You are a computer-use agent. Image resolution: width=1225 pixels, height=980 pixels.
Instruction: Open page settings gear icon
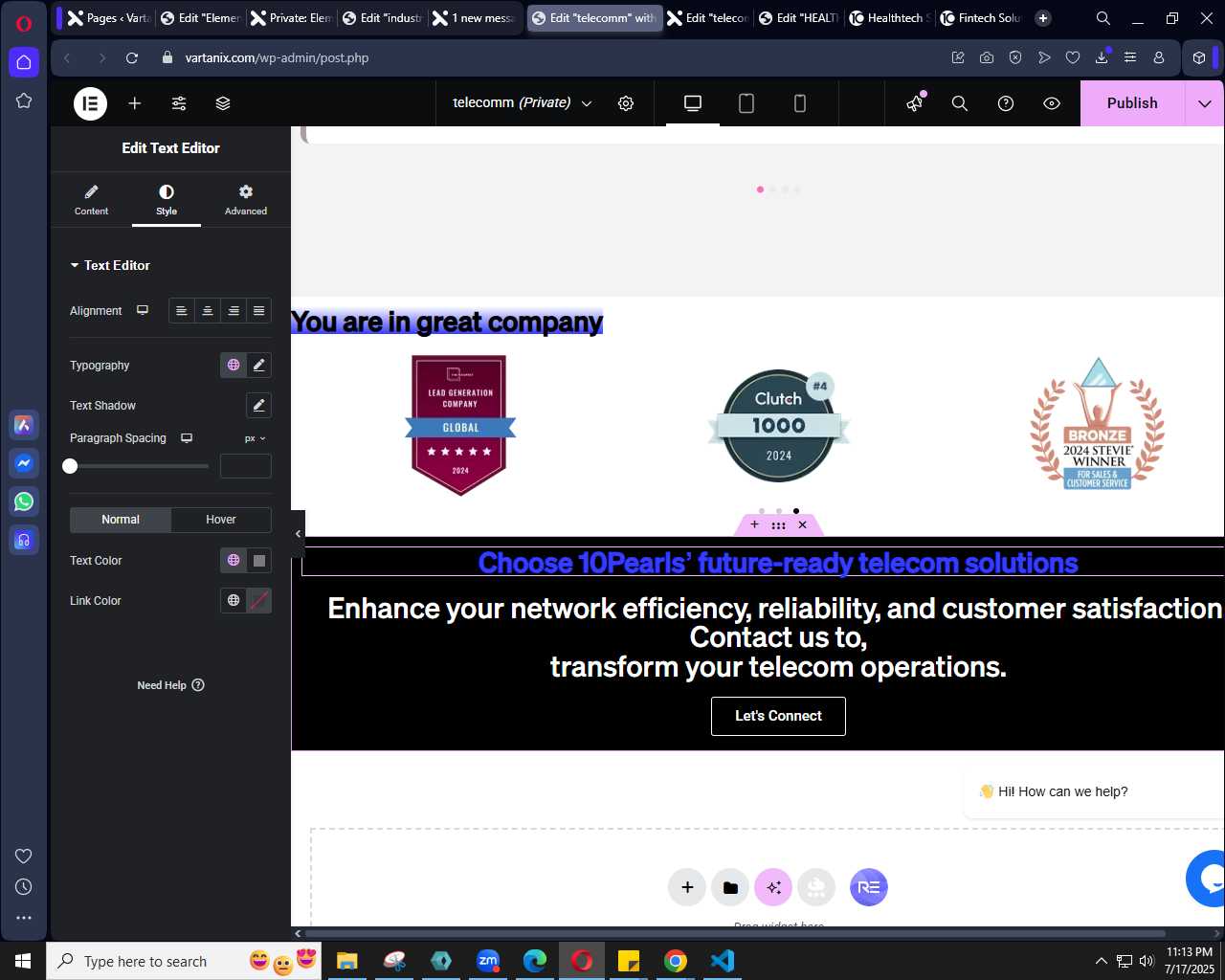coord(626,103)
